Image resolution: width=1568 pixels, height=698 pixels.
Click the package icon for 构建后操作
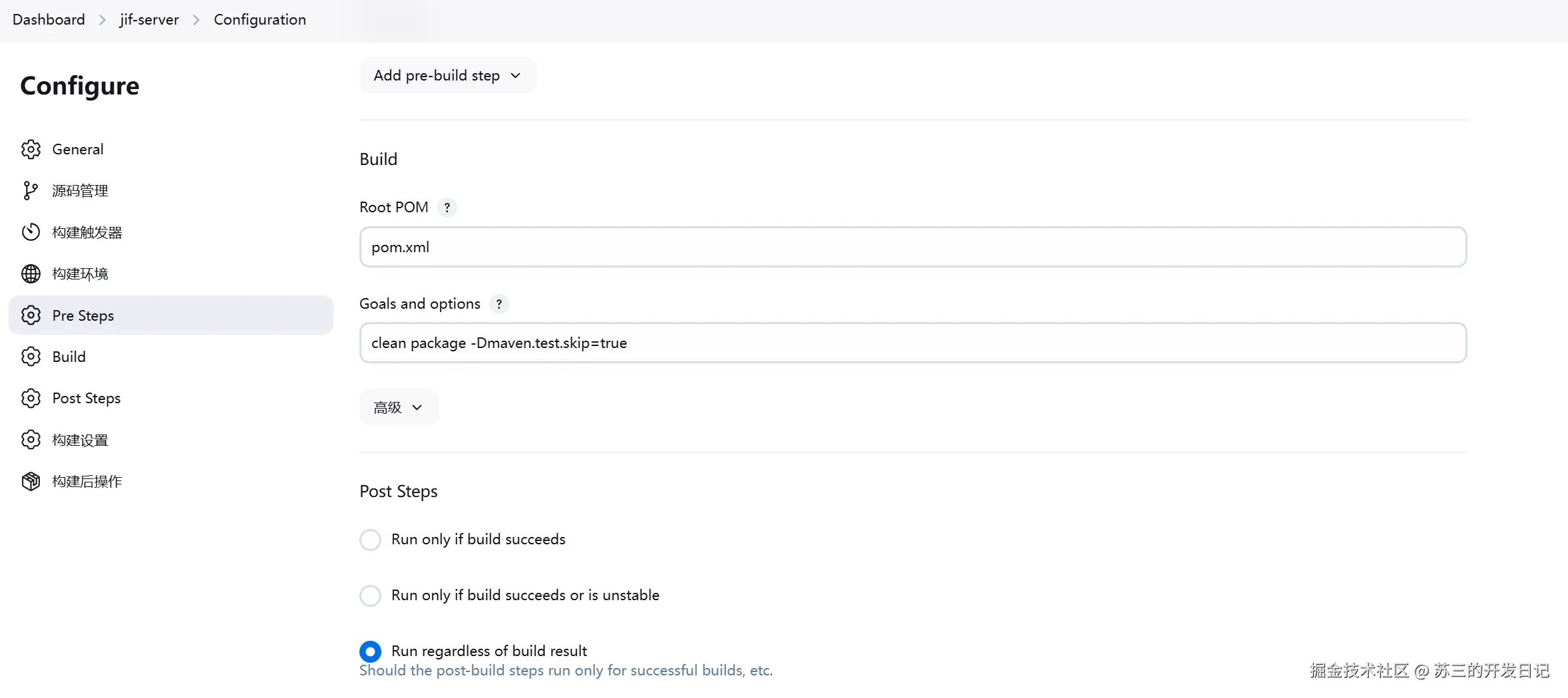pyautogui.click(x=31, y=481)
